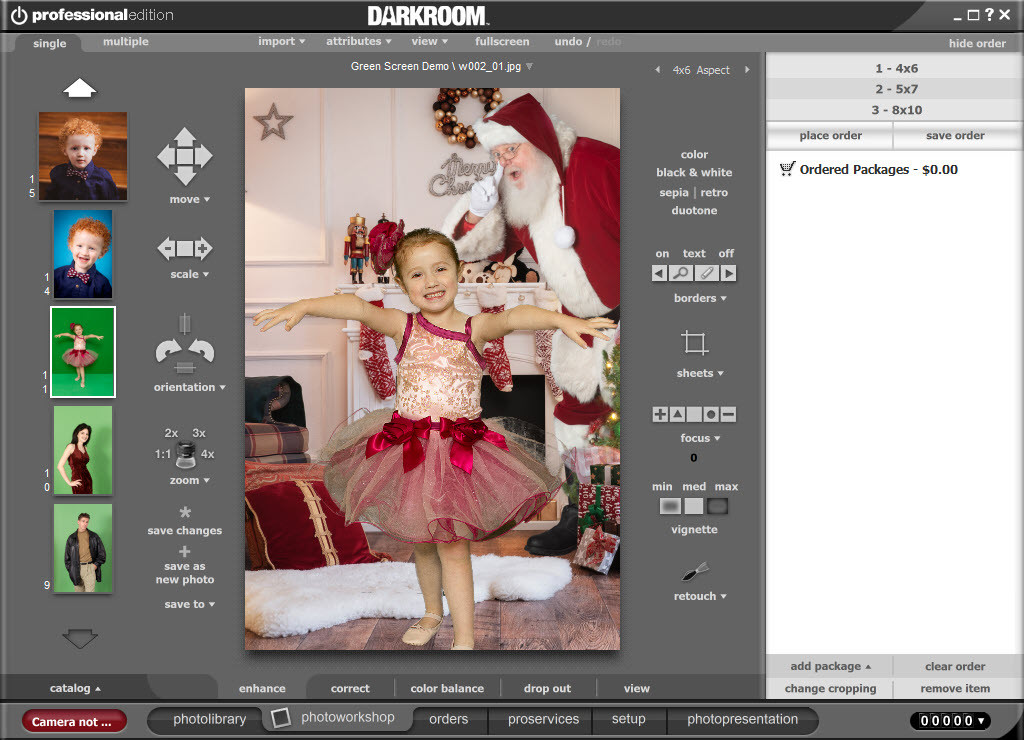Image resolution: width=1024 pixels, height=740 pixels.
Task: Turn text on with the on button
Action: (x=661, y=253)
